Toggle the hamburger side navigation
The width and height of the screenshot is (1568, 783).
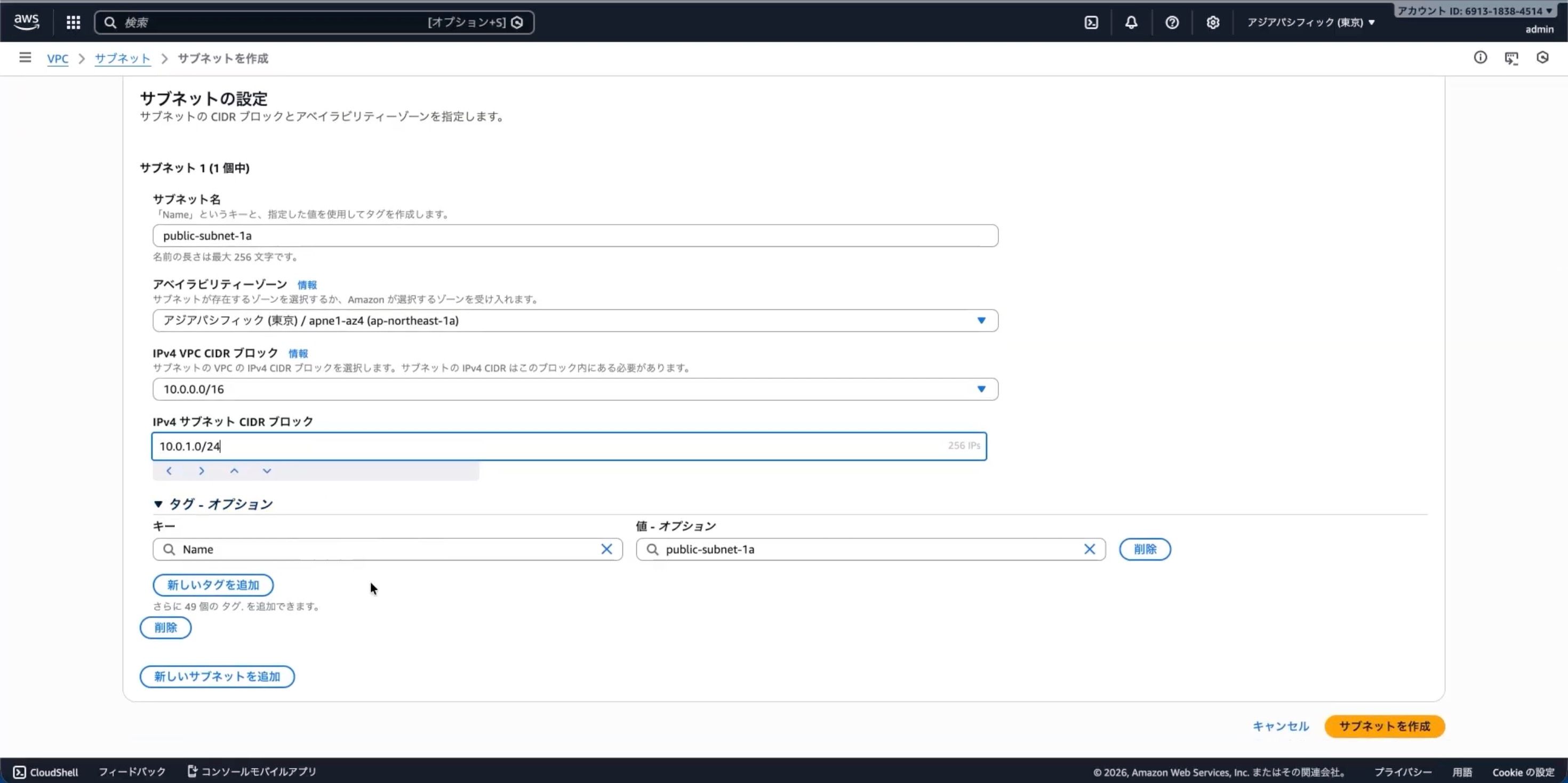[x=25, y=58]
